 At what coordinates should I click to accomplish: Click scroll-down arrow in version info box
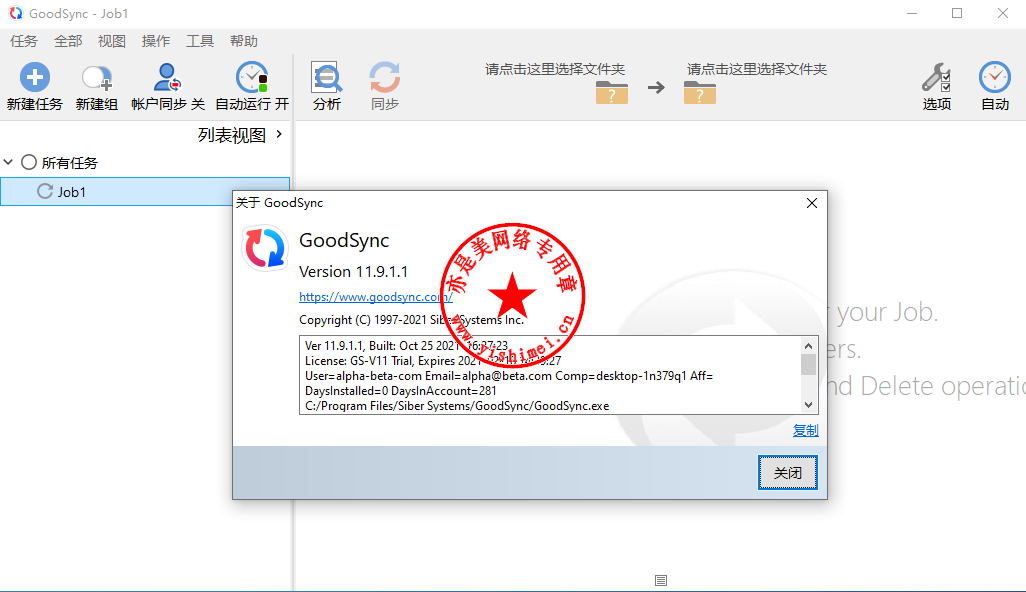click(809, 405)
